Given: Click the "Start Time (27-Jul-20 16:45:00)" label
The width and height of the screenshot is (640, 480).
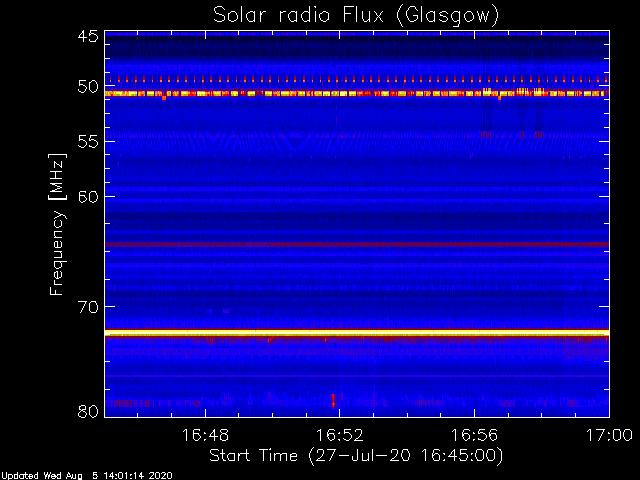Looking at the screenshot, I should coord(356,456).
